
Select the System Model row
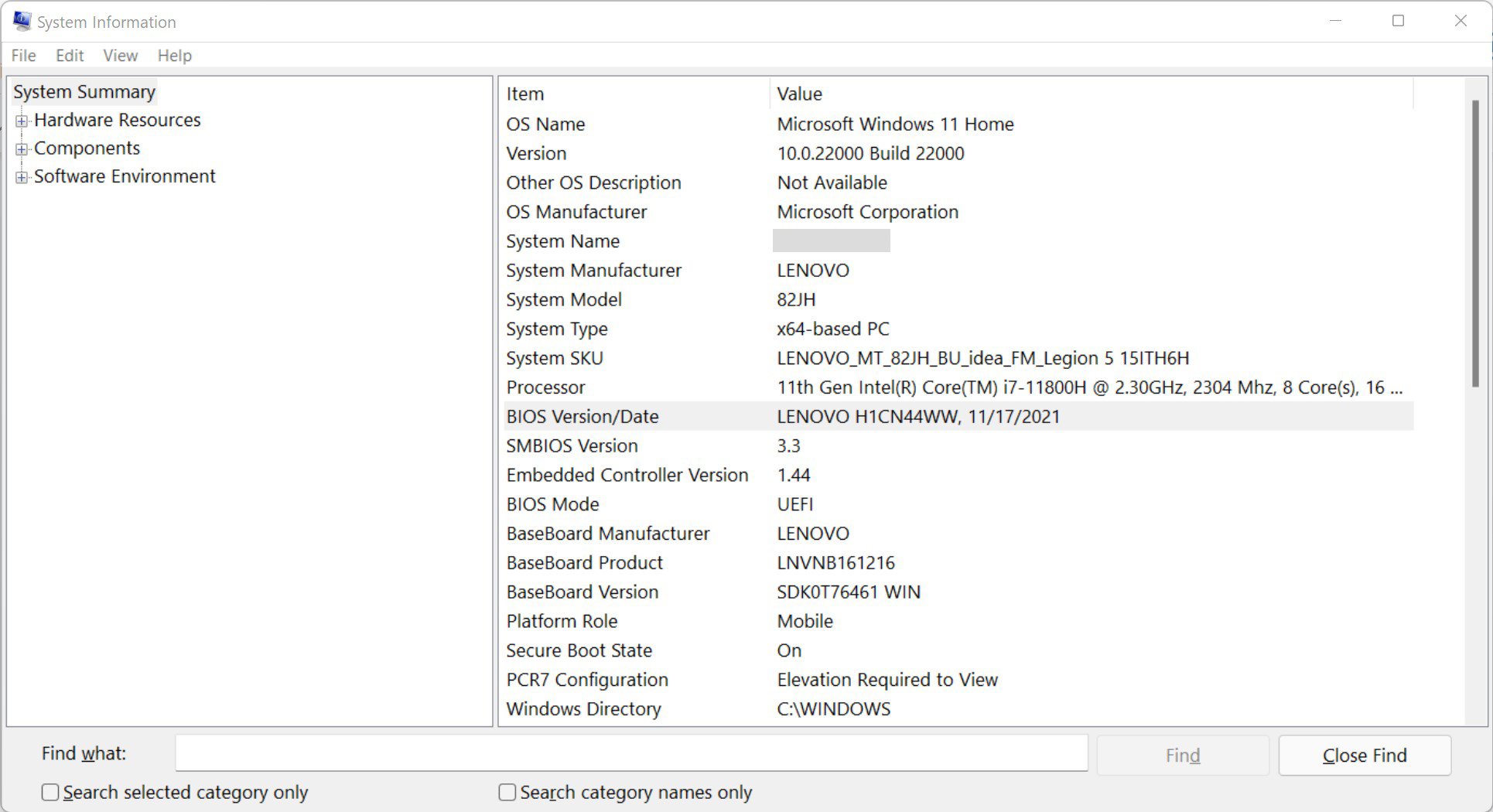pos(958,299)
